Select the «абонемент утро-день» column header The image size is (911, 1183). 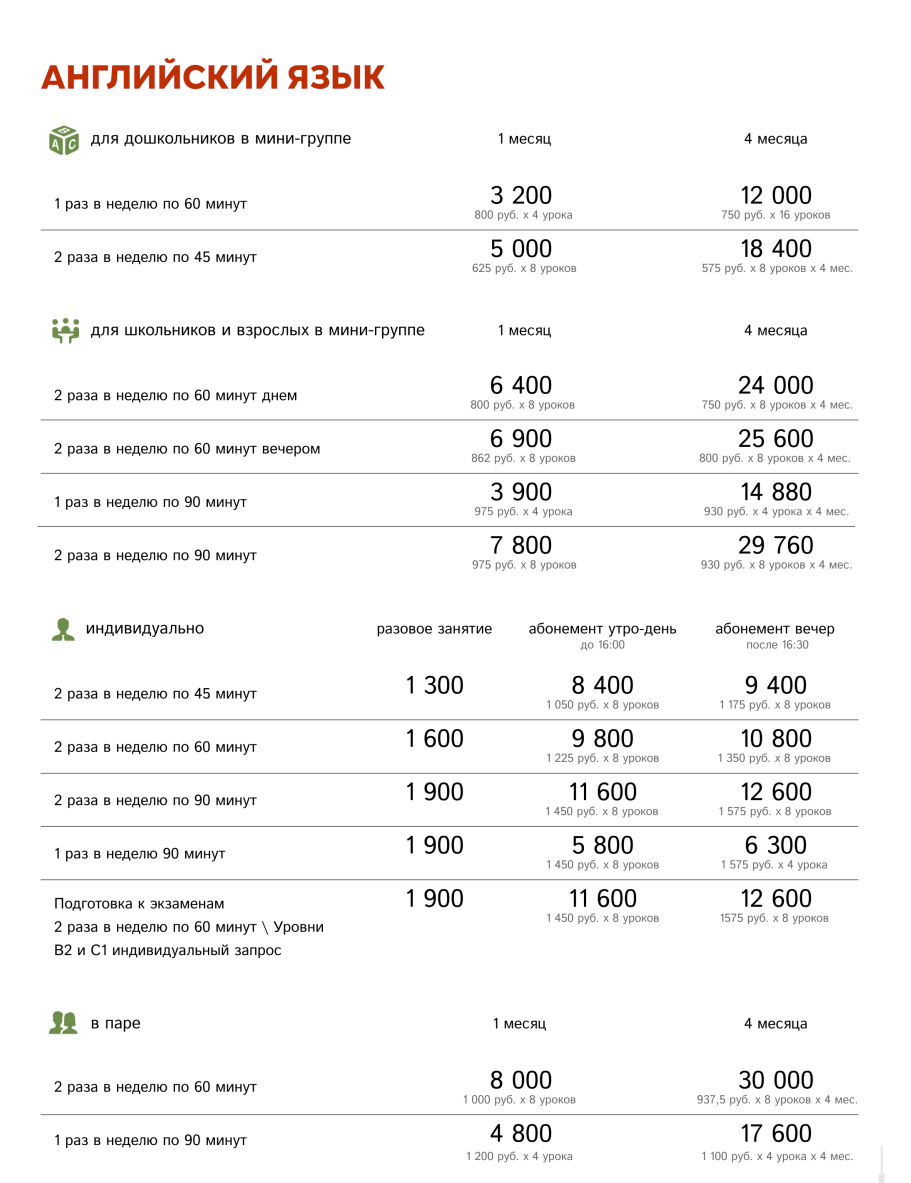tap(602, 629)
